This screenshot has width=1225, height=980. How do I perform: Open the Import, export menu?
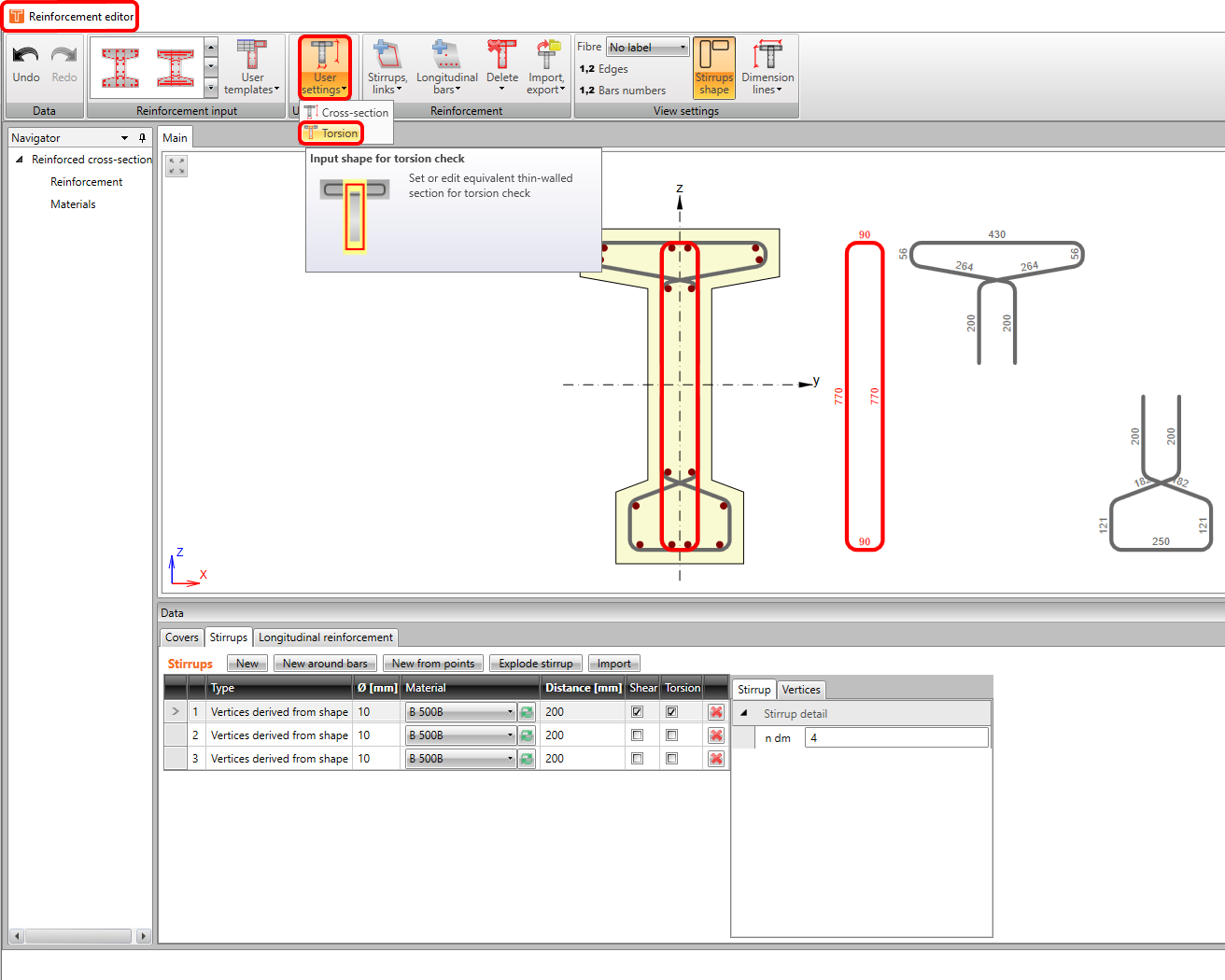[546, 67]
